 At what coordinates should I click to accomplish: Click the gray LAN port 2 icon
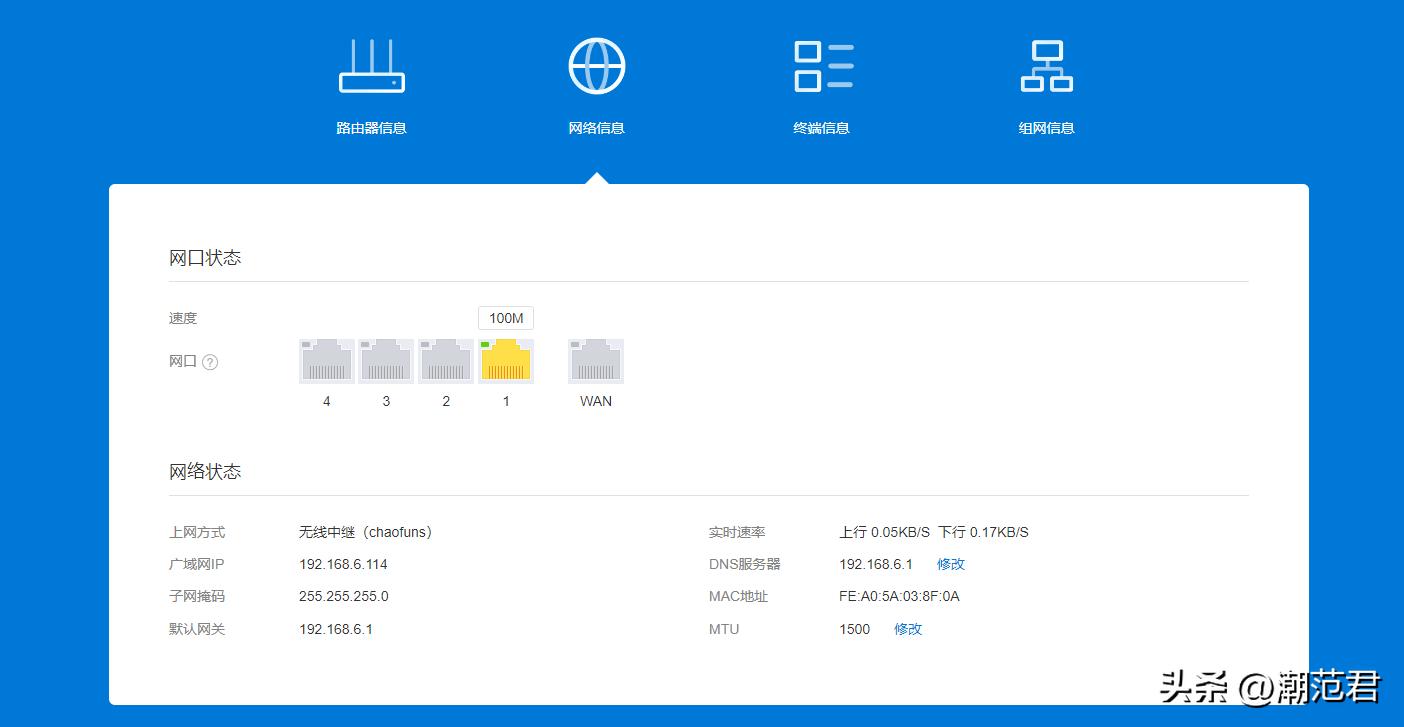[446, 361]
